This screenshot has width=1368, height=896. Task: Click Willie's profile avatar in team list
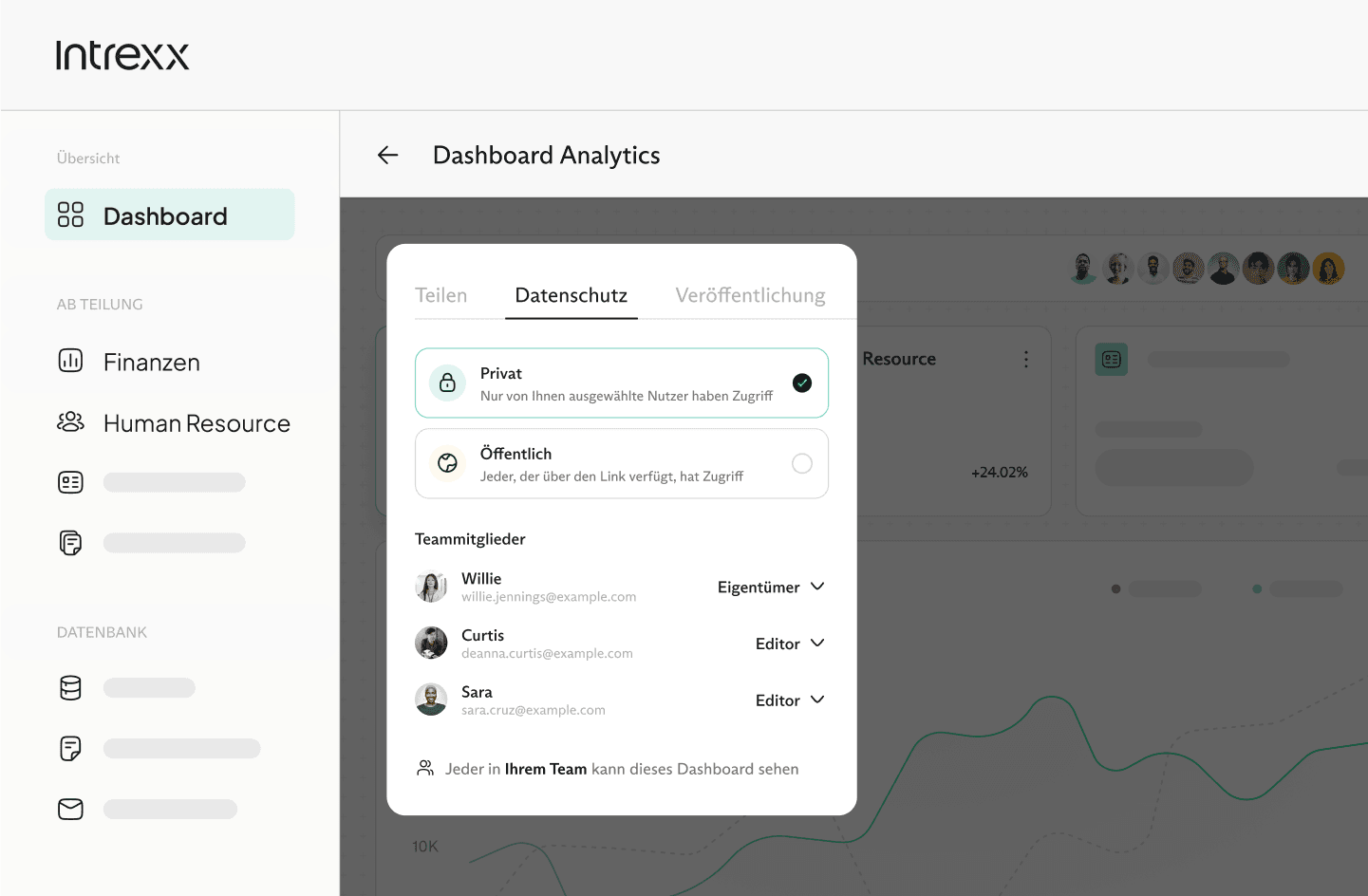coord(431,587)
